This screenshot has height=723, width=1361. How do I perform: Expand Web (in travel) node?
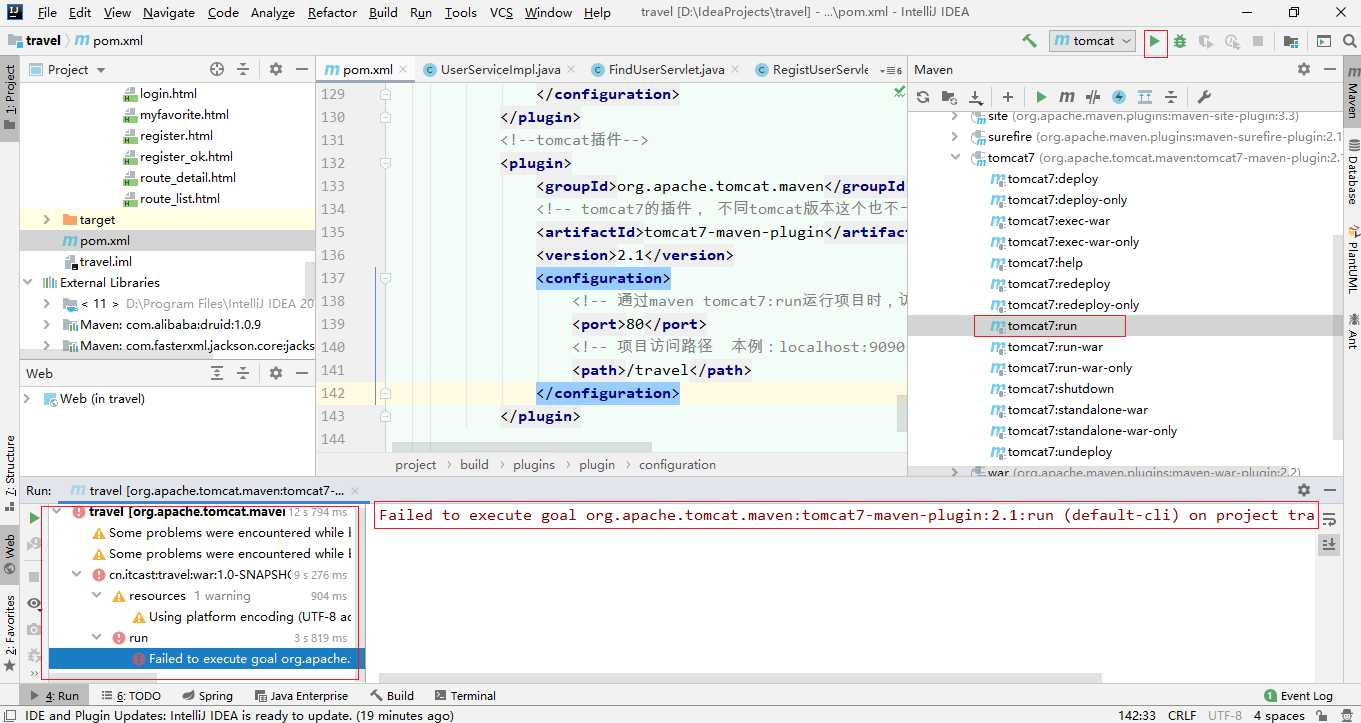(27, 398)
